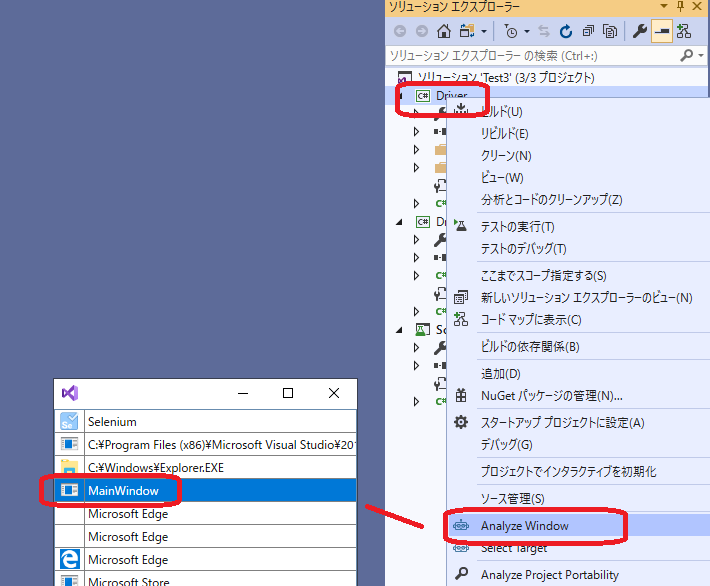Screen dimensions: 710x586
Task: Click the NuGet パッケージの管理(N) package icon
Action: pyautogui.click(x=461, y=395)
